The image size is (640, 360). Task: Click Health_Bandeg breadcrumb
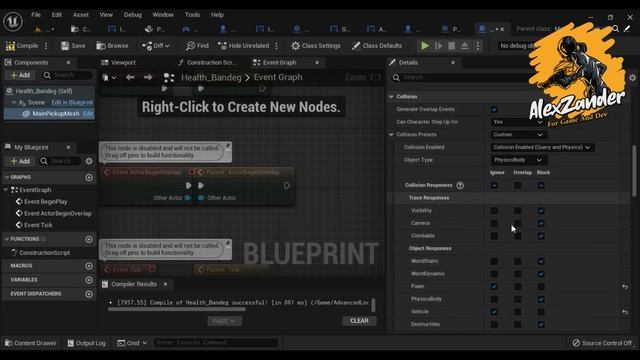211,78
